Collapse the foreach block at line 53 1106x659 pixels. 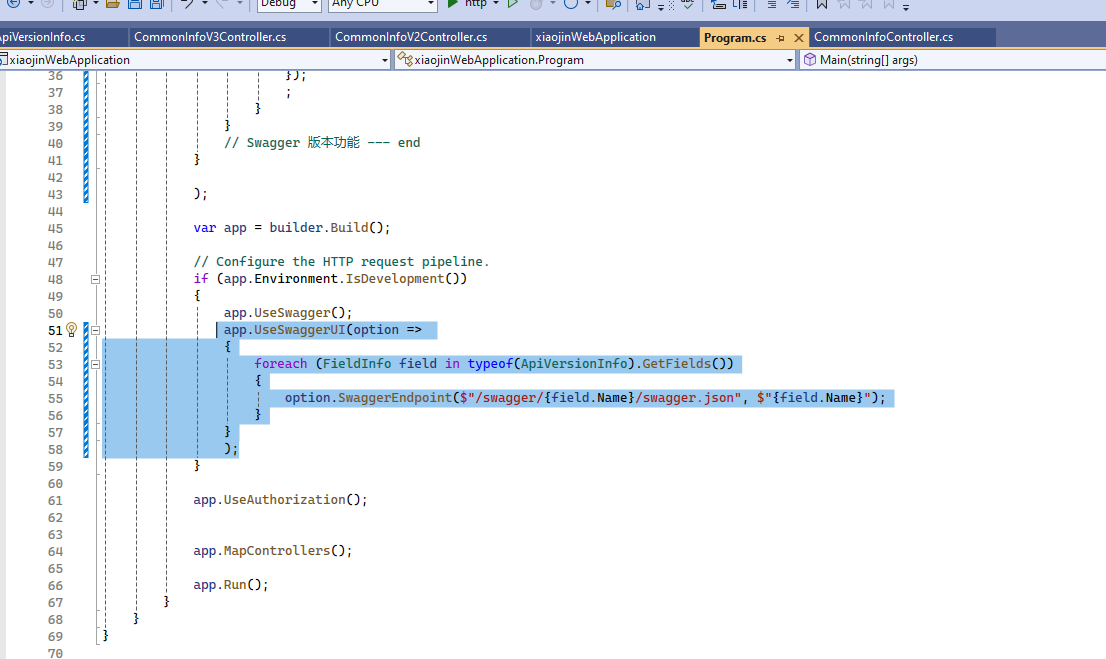pyautogui.click(x=94, y=363)
